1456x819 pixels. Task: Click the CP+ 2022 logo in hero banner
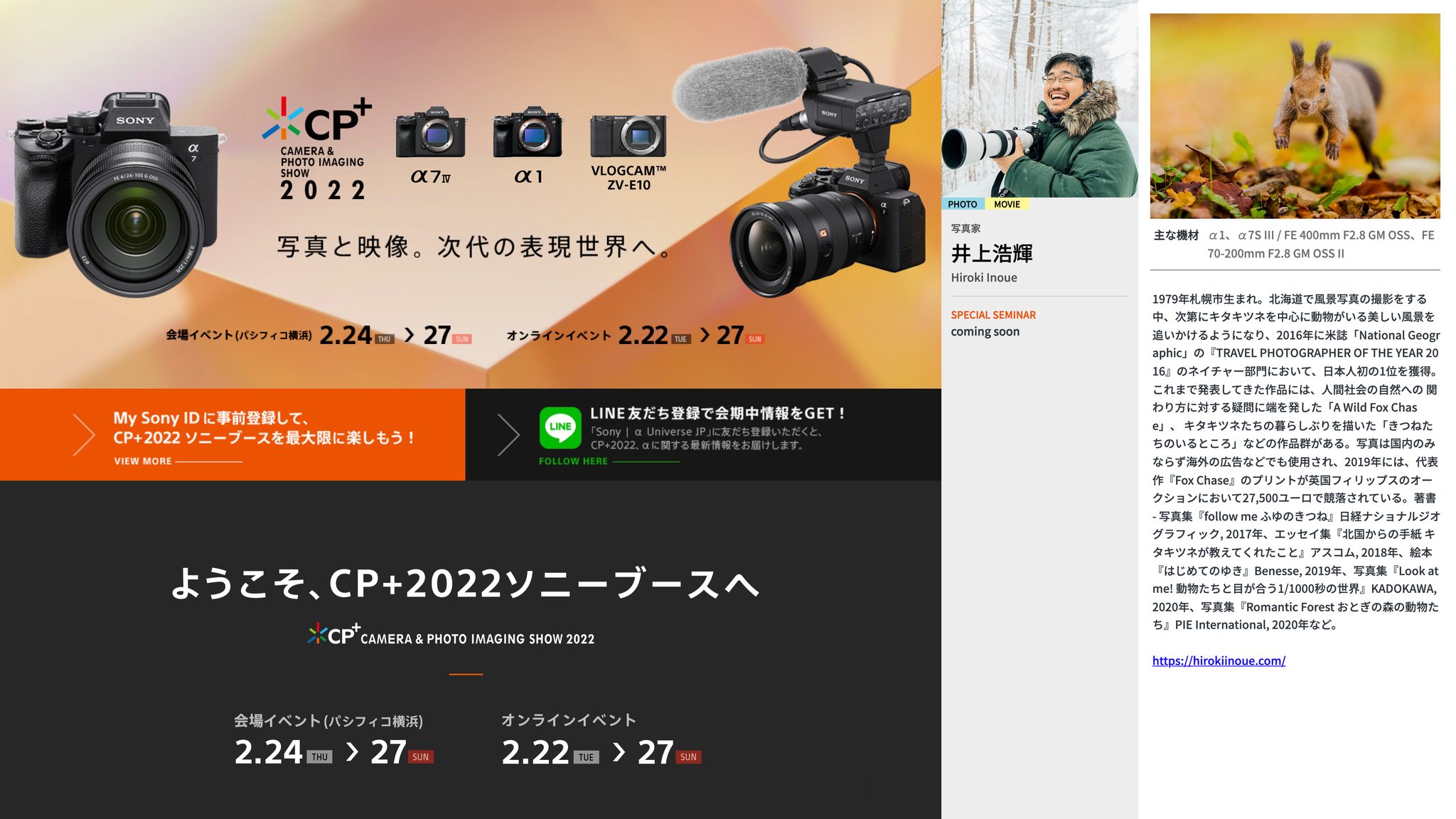(317, 148)
